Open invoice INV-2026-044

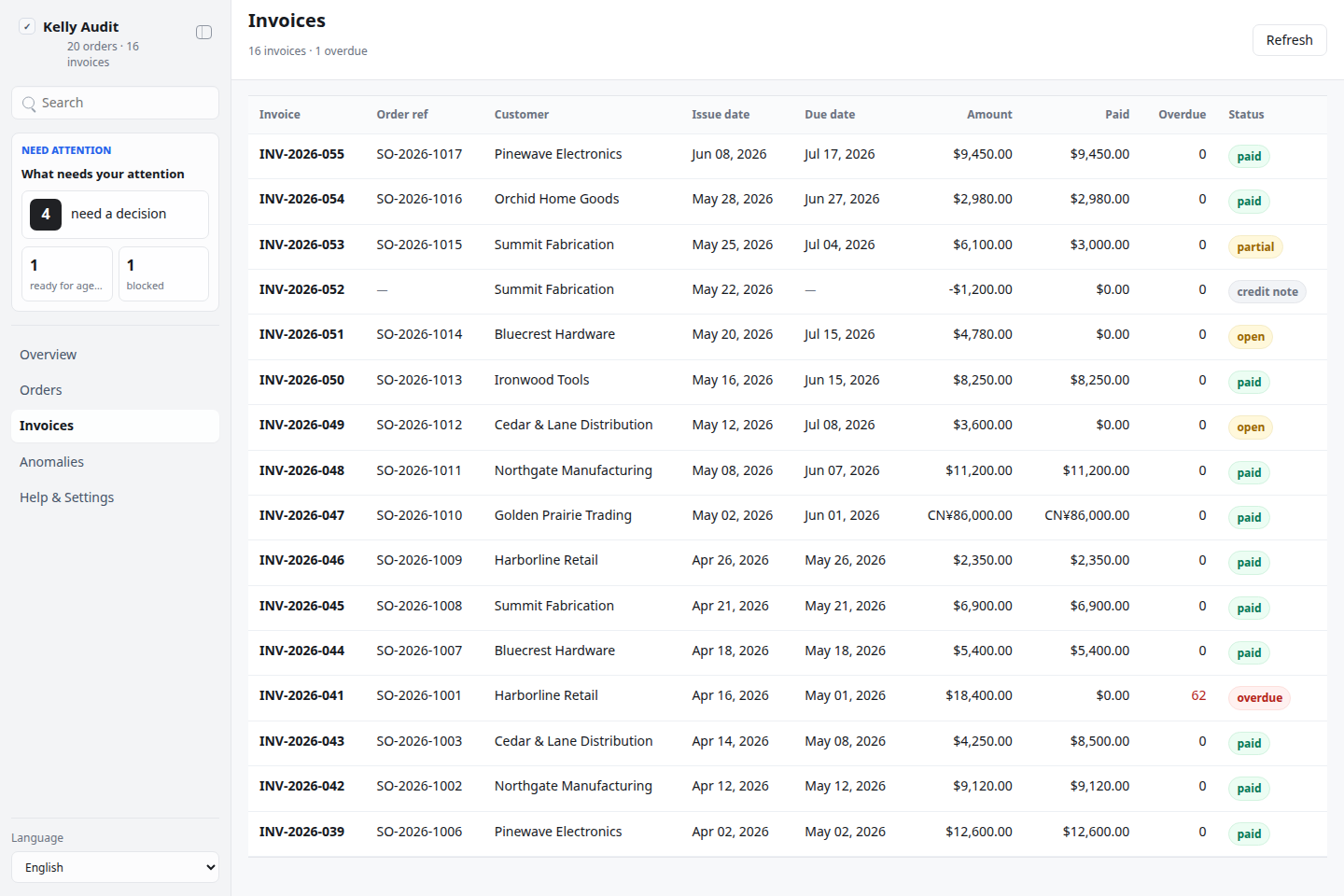click(301, 651)
